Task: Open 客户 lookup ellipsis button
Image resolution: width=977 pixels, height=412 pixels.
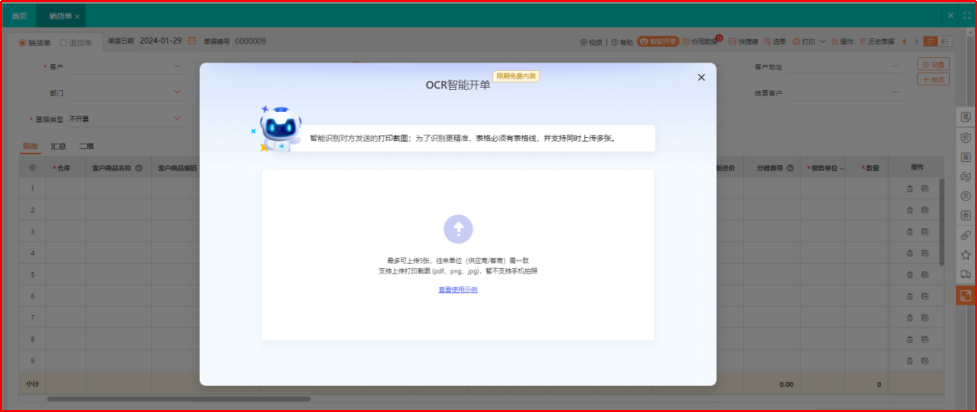Action: coord(177,66)
